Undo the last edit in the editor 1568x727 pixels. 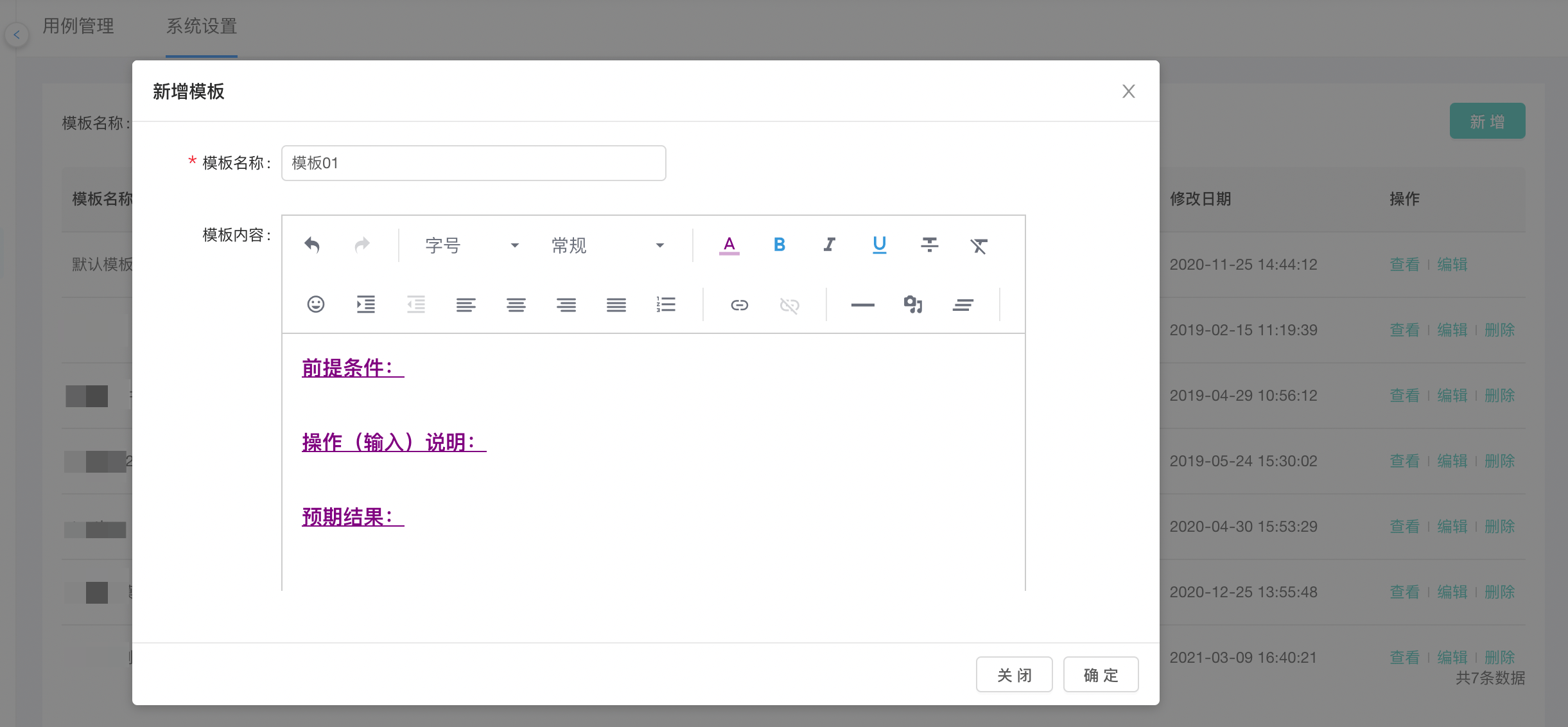click(312, 245)
